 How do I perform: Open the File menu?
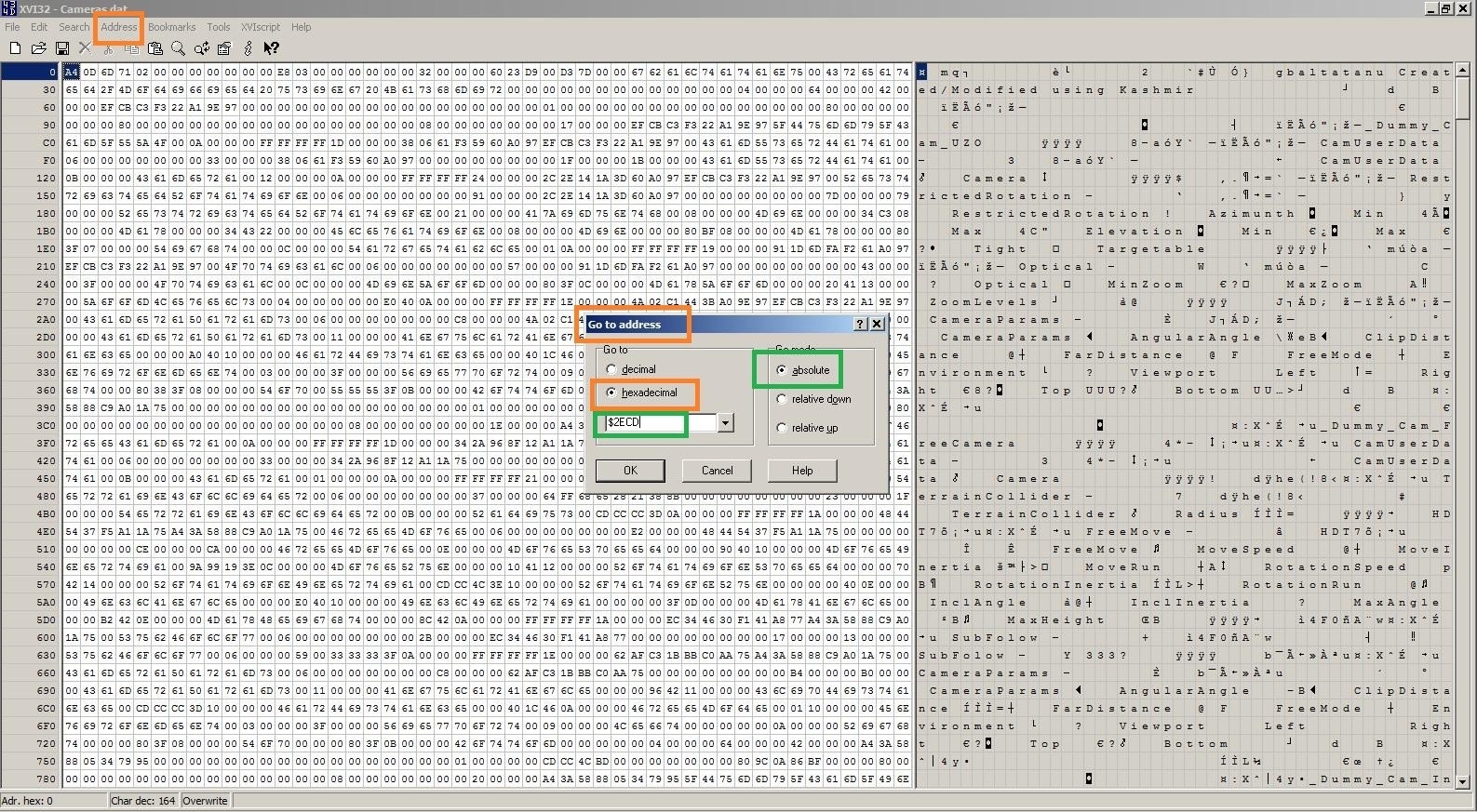coord(12,27)
